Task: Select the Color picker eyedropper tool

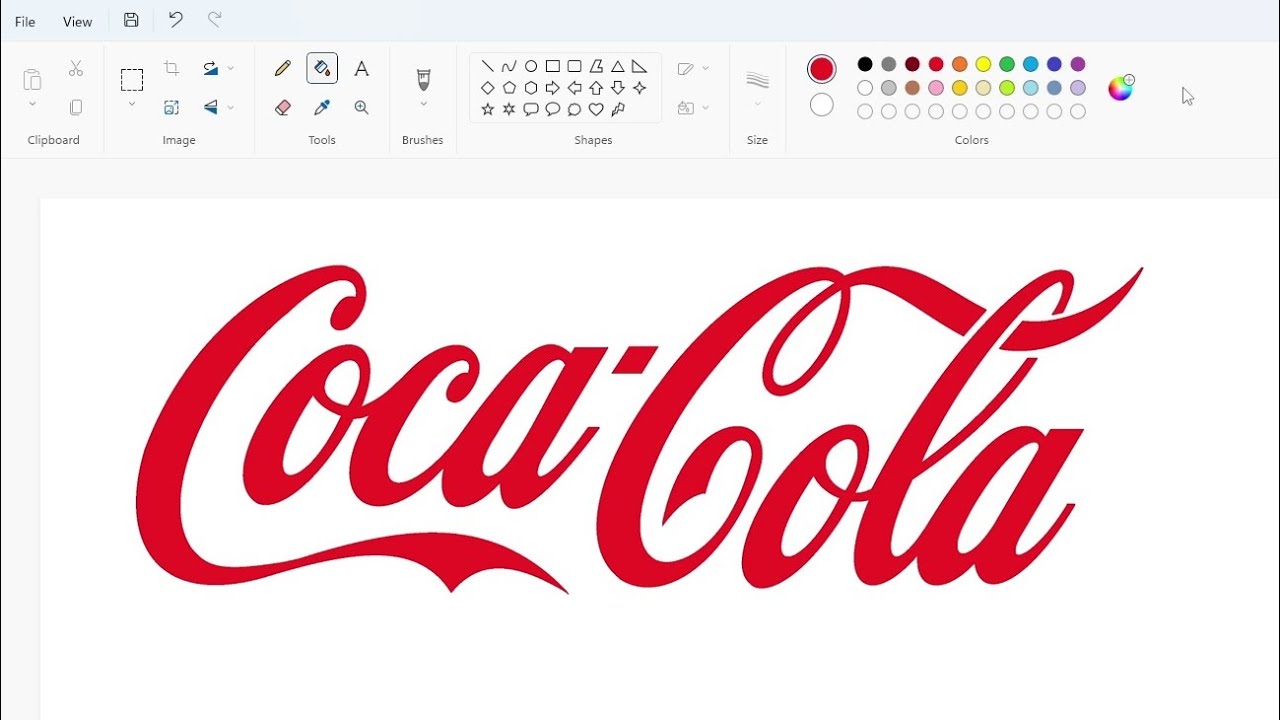Action: tap(322, 107)
